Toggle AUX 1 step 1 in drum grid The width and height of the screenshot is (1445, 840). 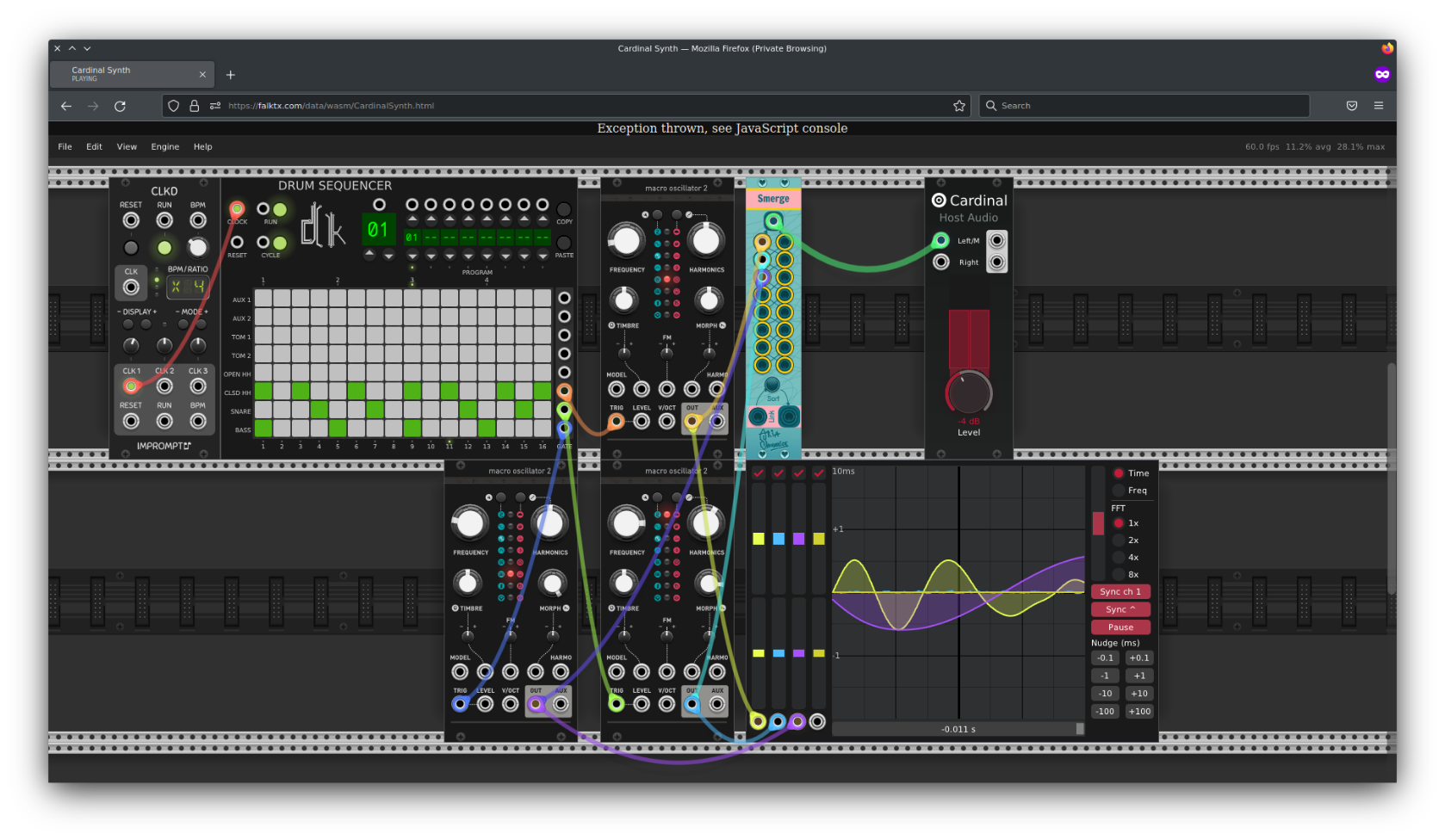[x=264, y=298]
